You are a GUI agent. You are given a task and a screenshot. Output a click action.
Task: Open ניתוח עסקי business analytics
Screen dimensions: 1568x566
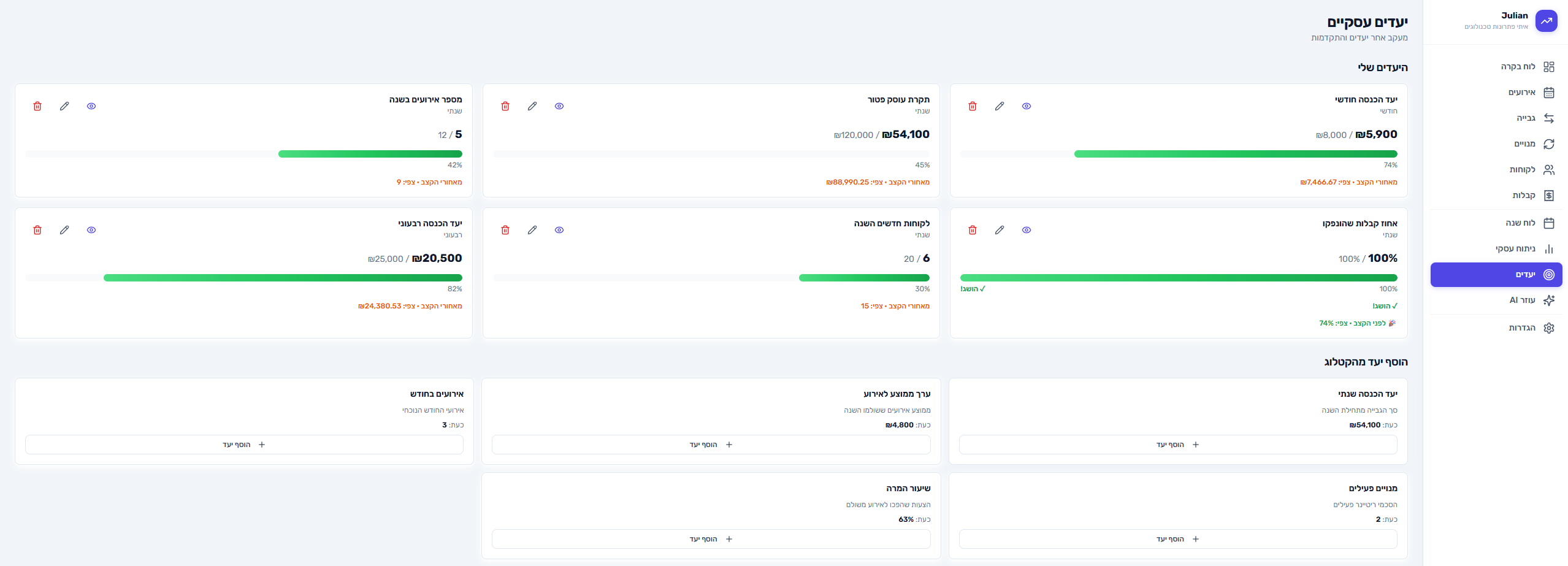1496,249
